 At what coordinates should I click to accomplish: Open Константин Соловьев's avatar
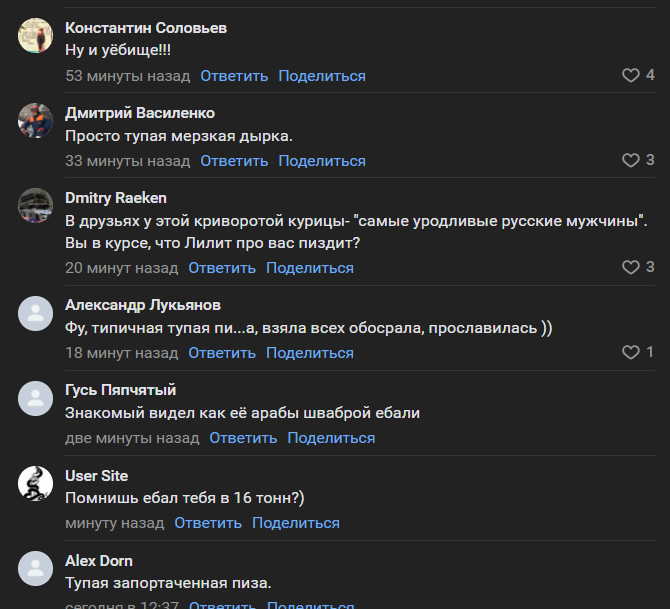click(35, 35)
